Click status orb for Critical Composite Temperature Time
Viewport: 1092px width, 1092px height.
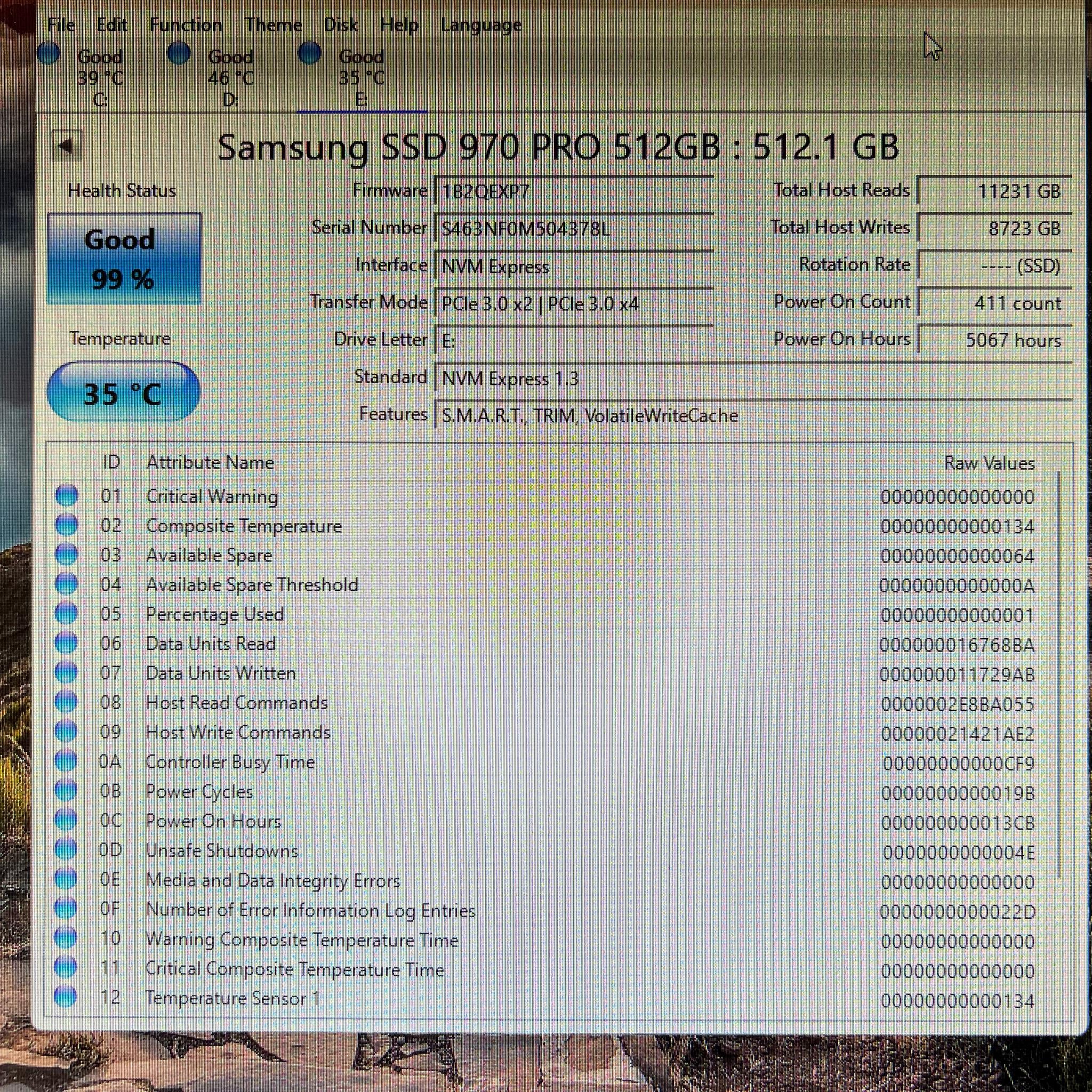tap(66, 968)
